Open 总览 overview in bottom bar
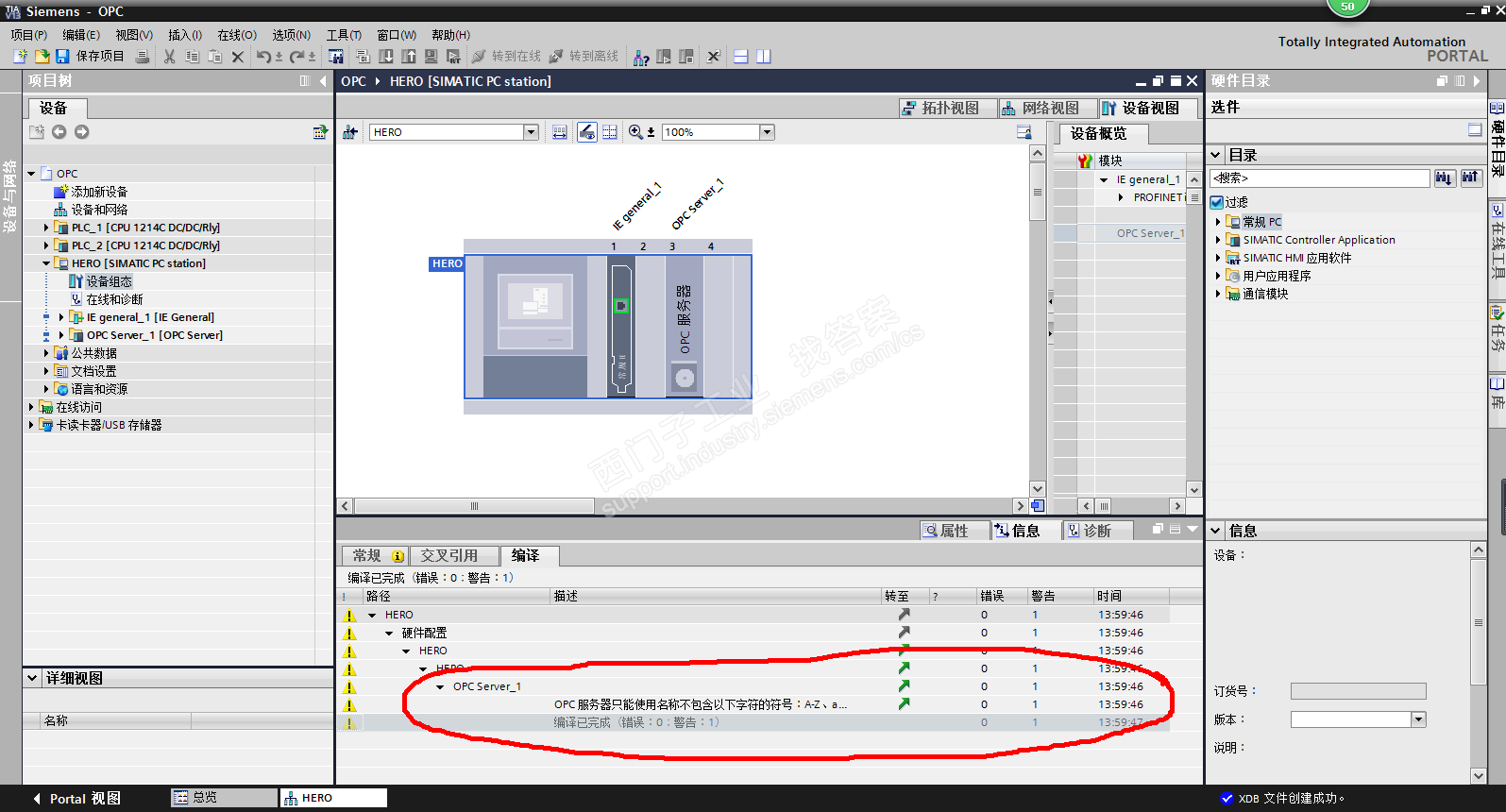This screenshot has width=1506, height=812. (224, 798)
